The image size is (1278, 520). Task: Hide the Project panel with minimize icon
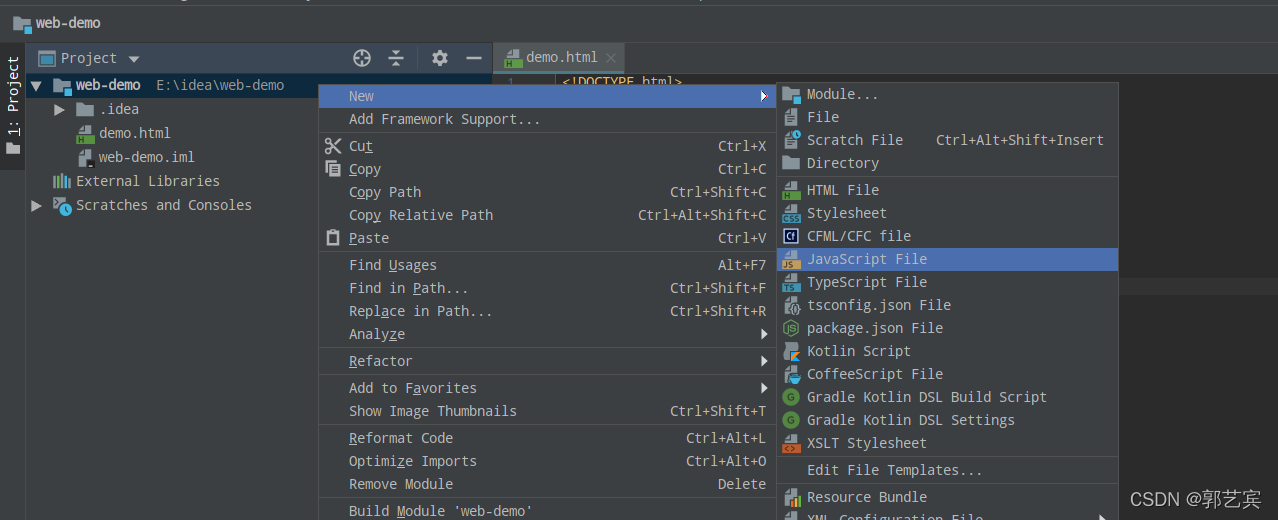click(474, 58)
